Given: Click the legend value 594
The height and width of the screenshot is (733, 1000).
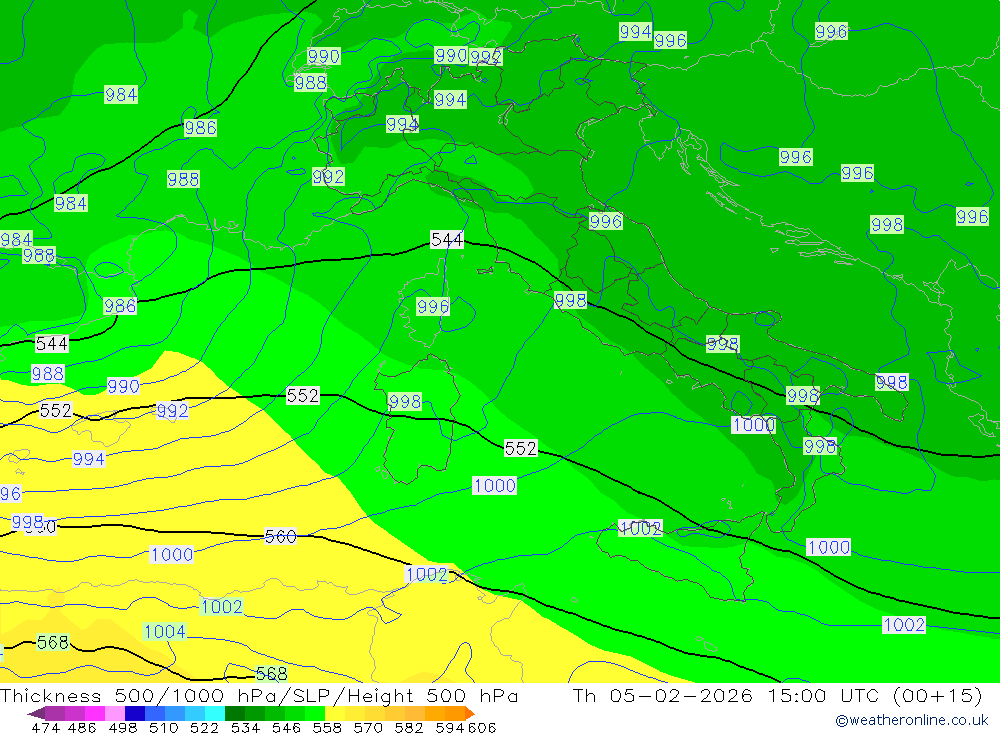Looking at the screenshot, I should pos(450,728).
